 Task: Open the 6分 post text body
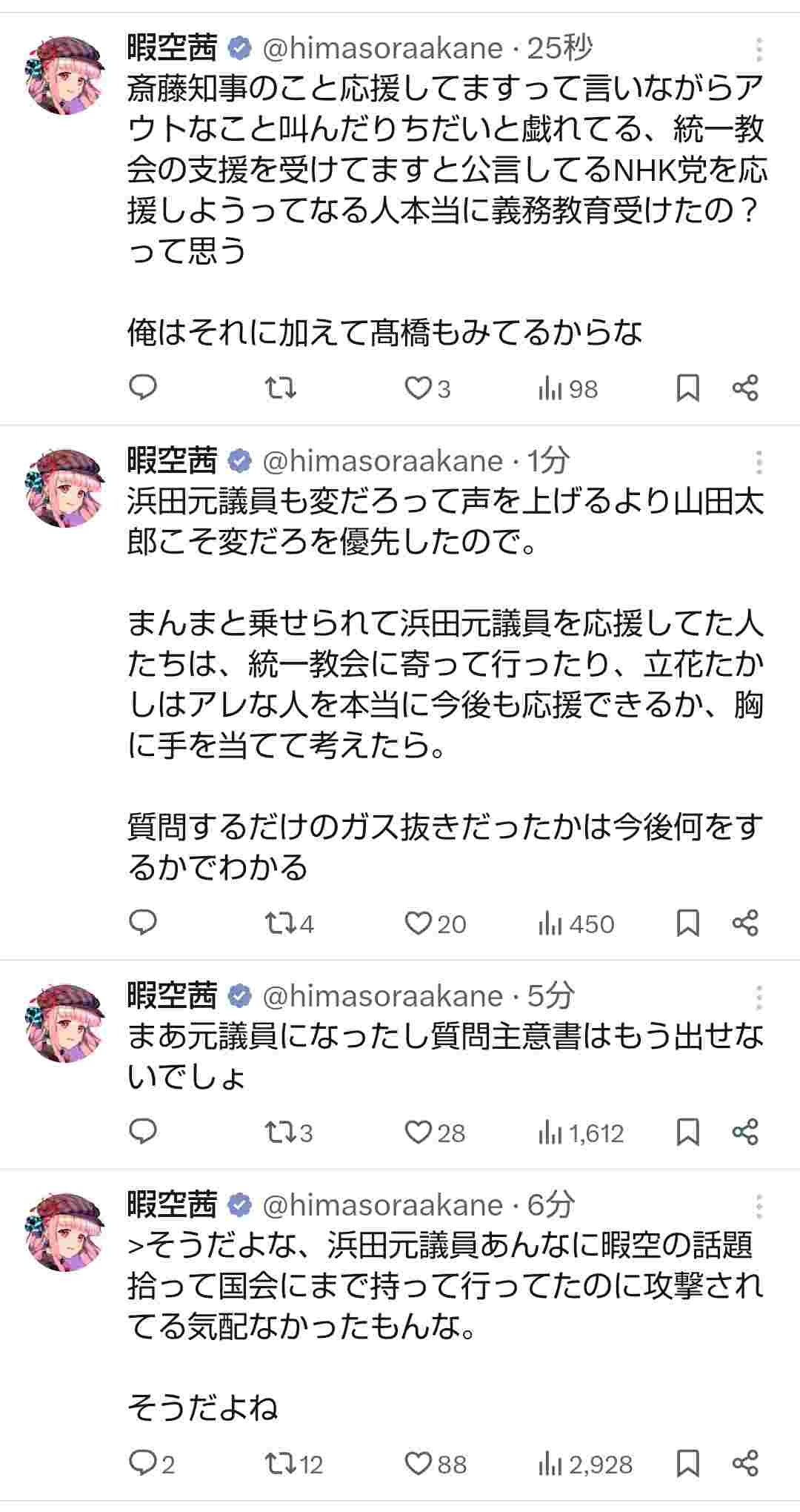tap(444, 1286)
